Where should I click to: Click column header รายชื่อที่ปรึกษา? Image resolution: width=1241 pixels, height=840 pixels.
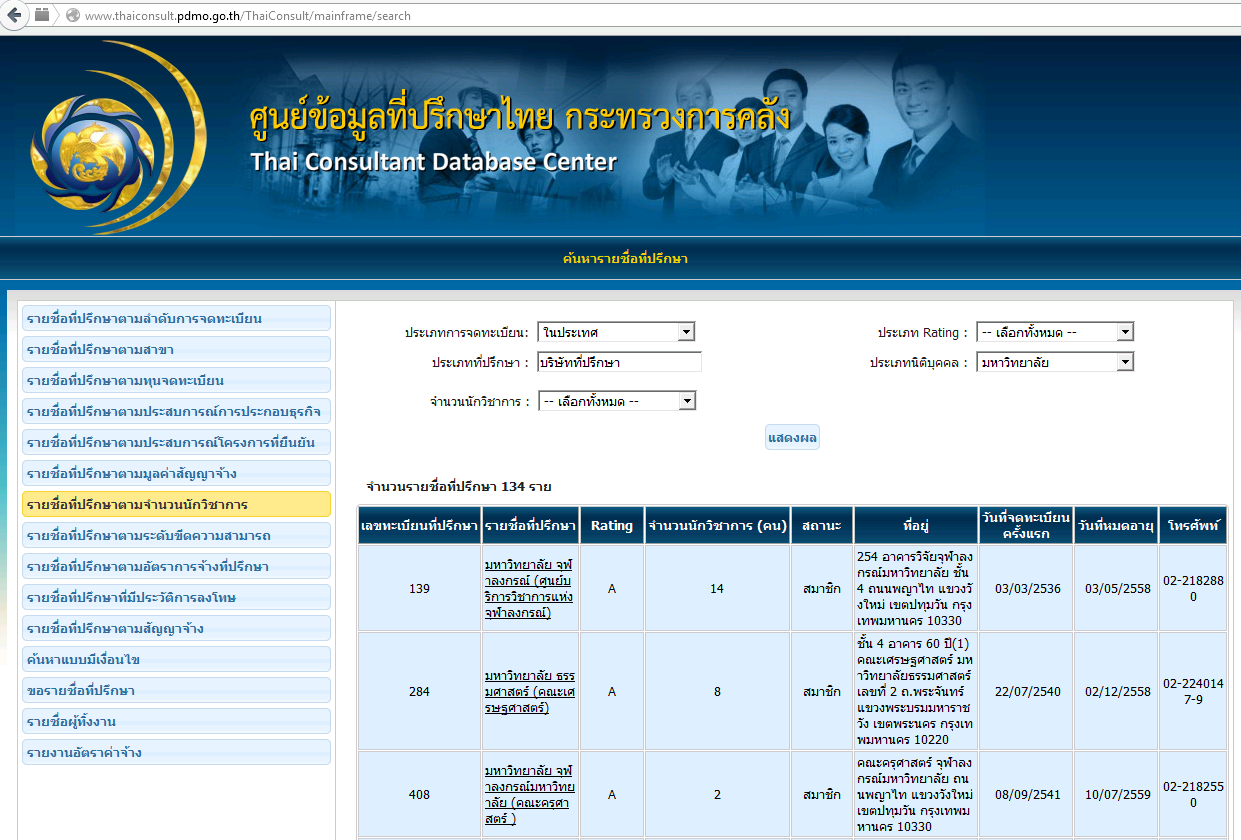pyautogui.click(x=530, y=525)
